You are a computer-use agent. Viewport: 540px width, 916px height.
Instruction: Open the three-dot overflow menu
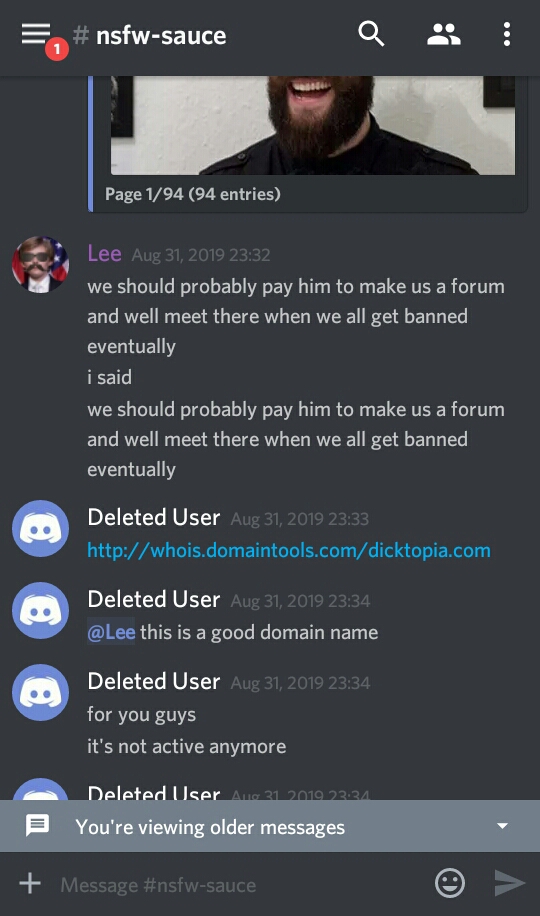pyautogui.click(x=507, y=34)
